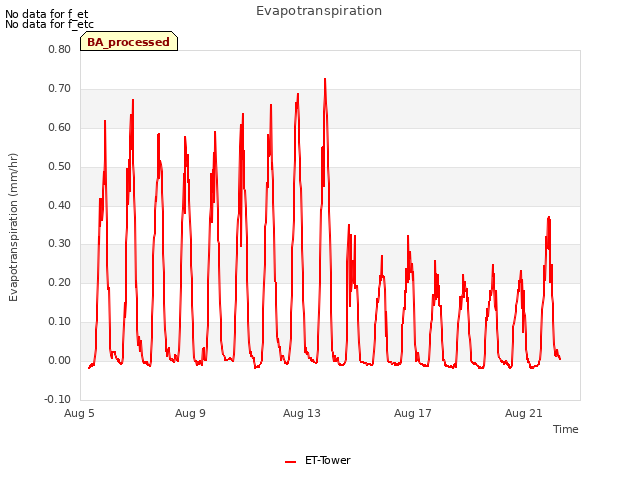This screenshot has height=480, width=640.
Task: Click the 0.50 y-axis tick label
Action: (59, 166)
